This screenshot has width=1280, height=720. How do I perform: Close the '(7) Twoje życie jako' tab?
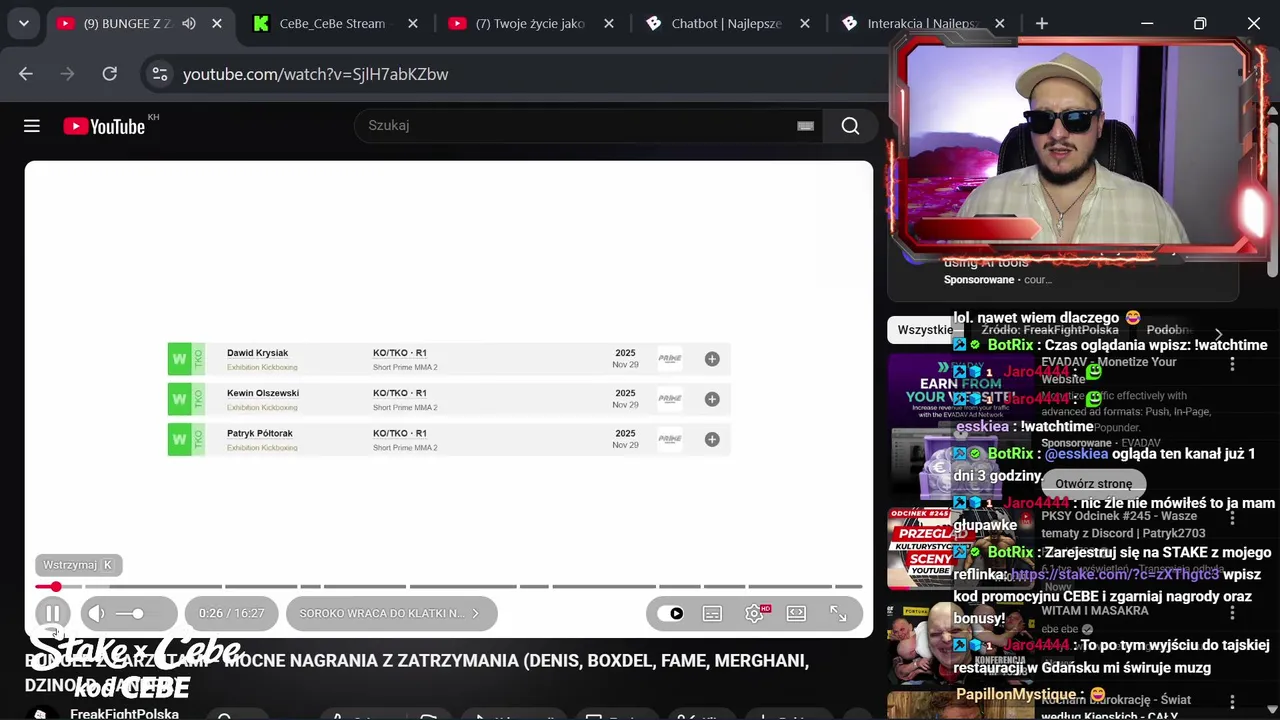tap(608, 23)
